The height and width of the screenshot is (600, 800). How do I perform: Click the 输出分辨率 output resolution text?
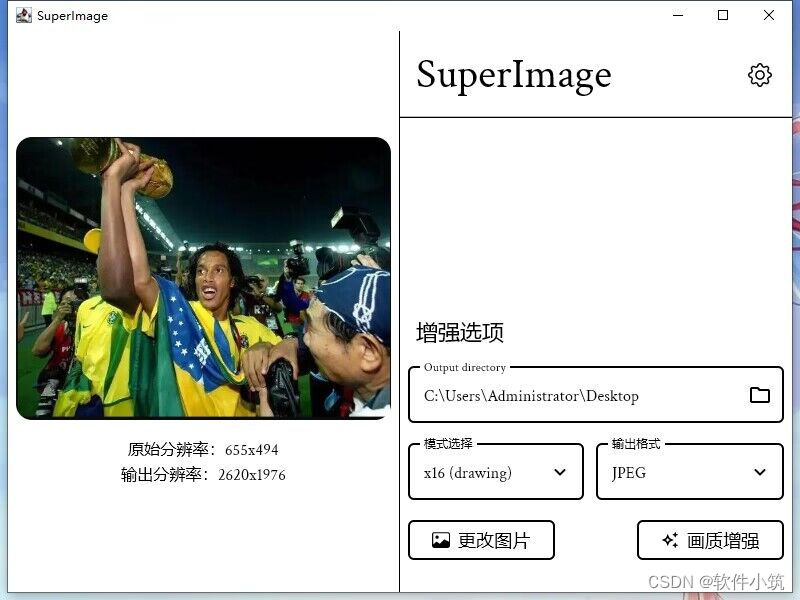(x=203, y=475)
